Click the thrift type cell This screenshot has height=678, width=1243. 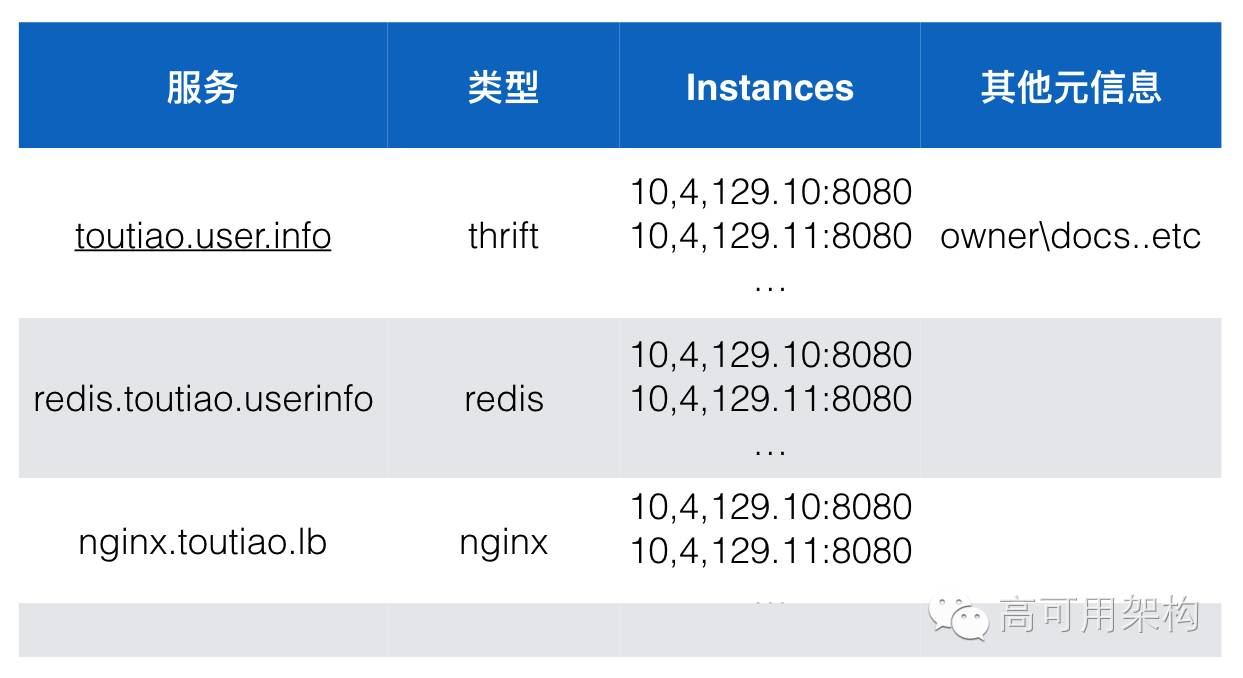pos(503,236)
